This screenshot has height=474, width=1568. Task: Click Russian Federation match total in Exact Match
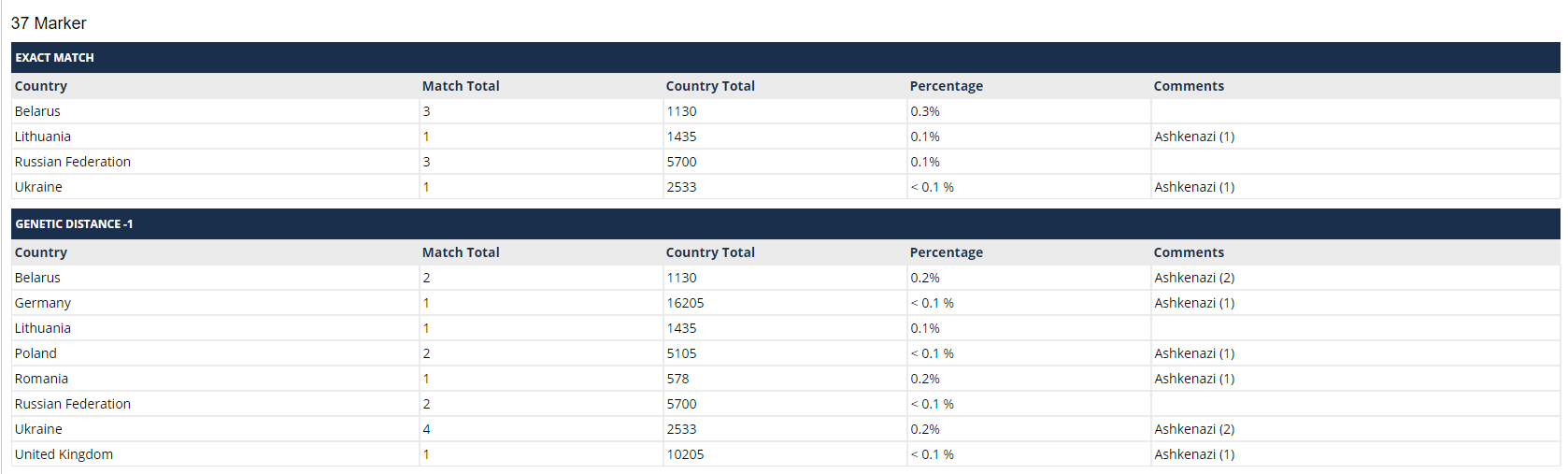click(426, 162)
